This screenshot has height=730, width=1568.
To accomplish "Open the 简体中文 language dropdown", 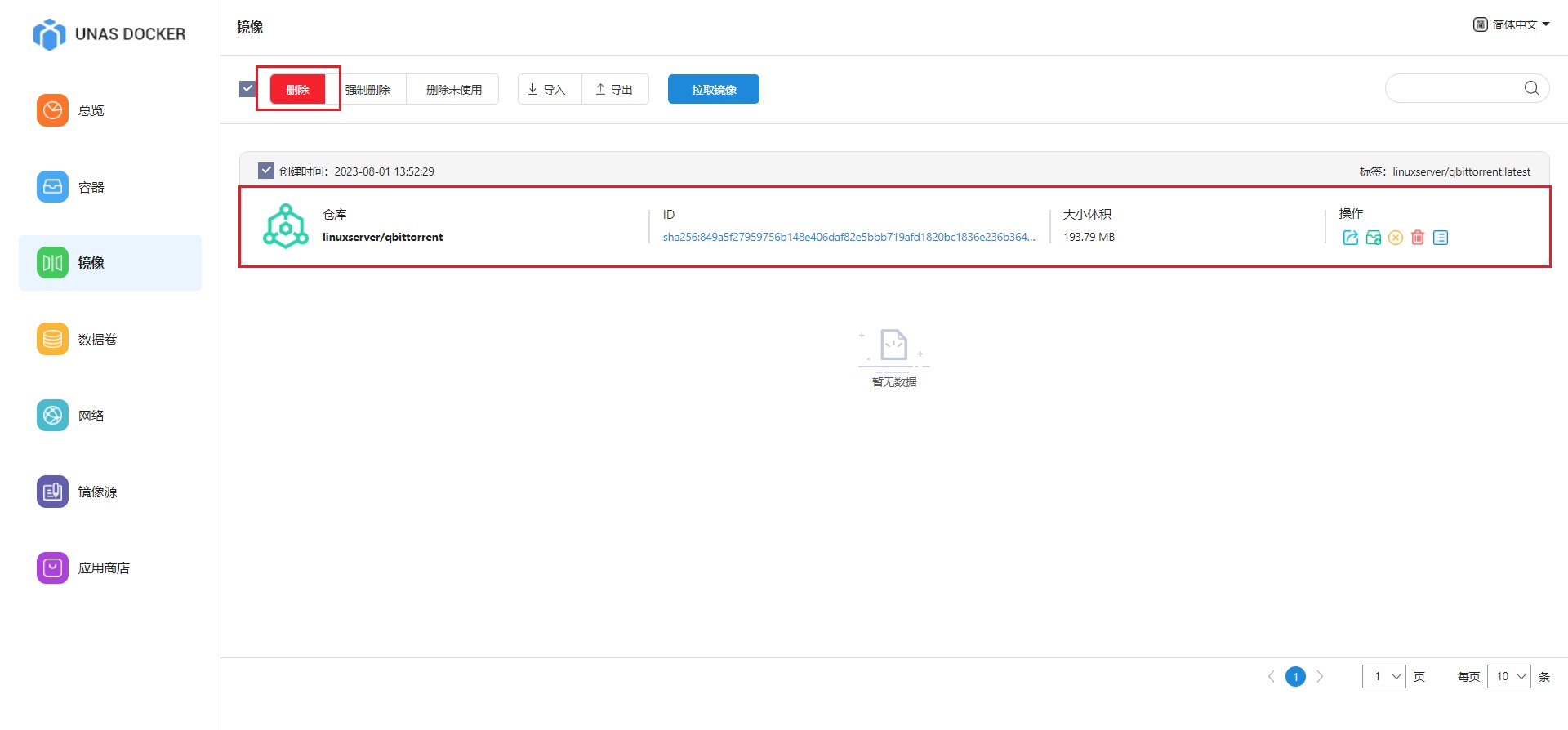I will (1512, 24).
